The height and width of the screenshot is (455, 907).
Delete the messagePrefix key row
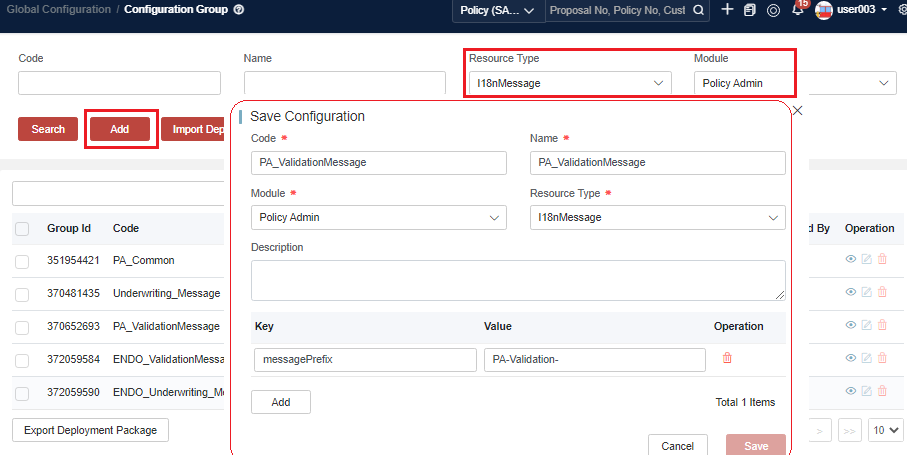click(x=727, y=359)
